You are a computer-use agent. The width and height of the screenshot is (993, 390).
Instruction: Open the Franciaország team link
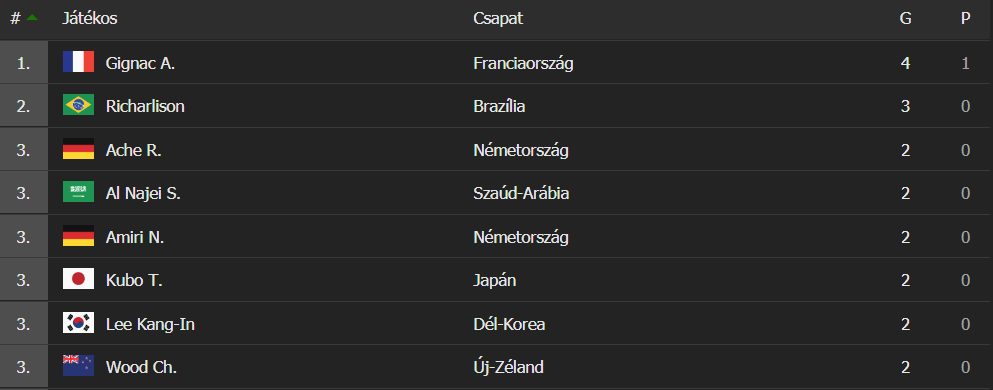click(x=523, y=63)
